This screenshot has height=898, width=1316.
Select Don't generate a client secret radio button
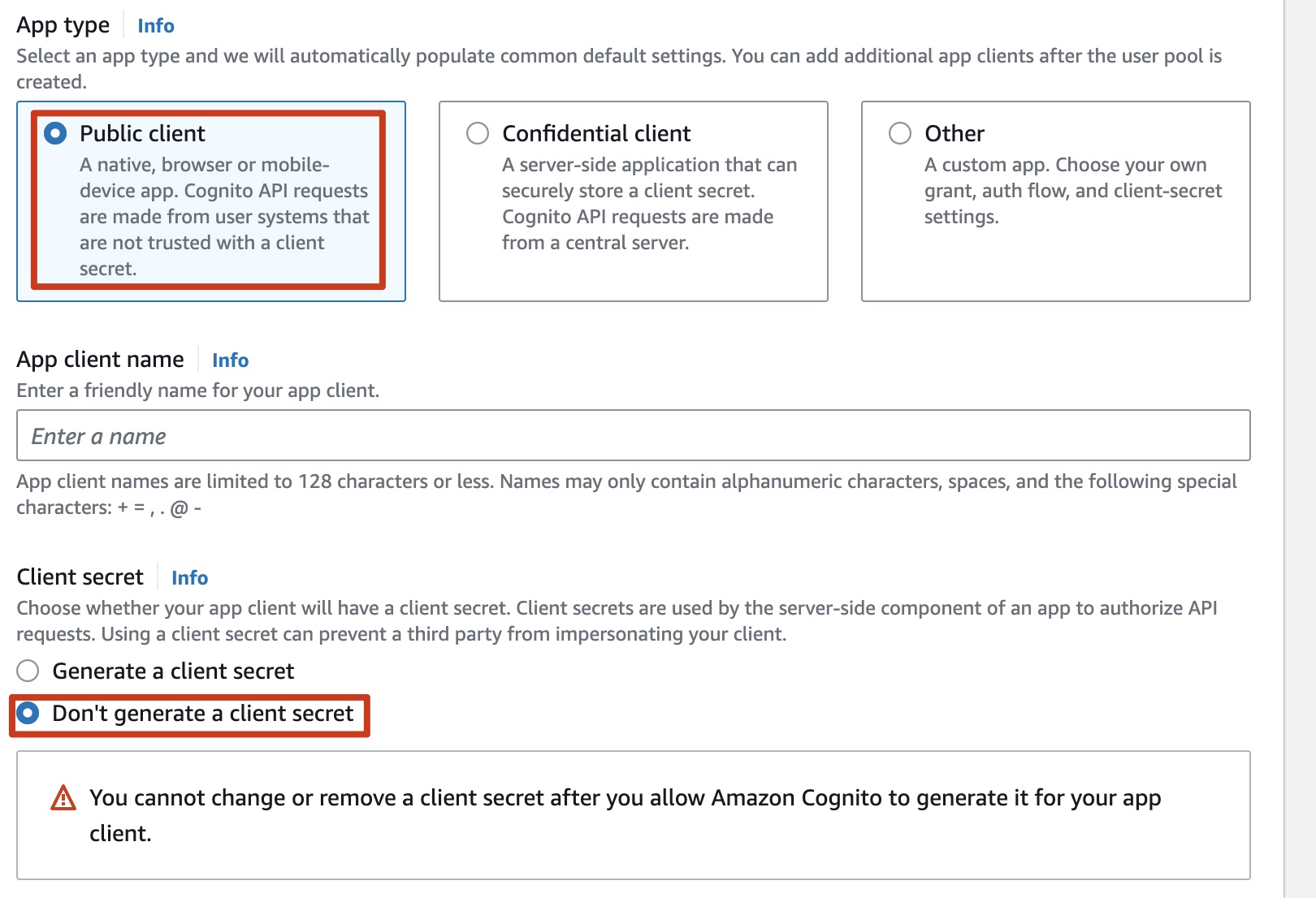tap(28, 714)
